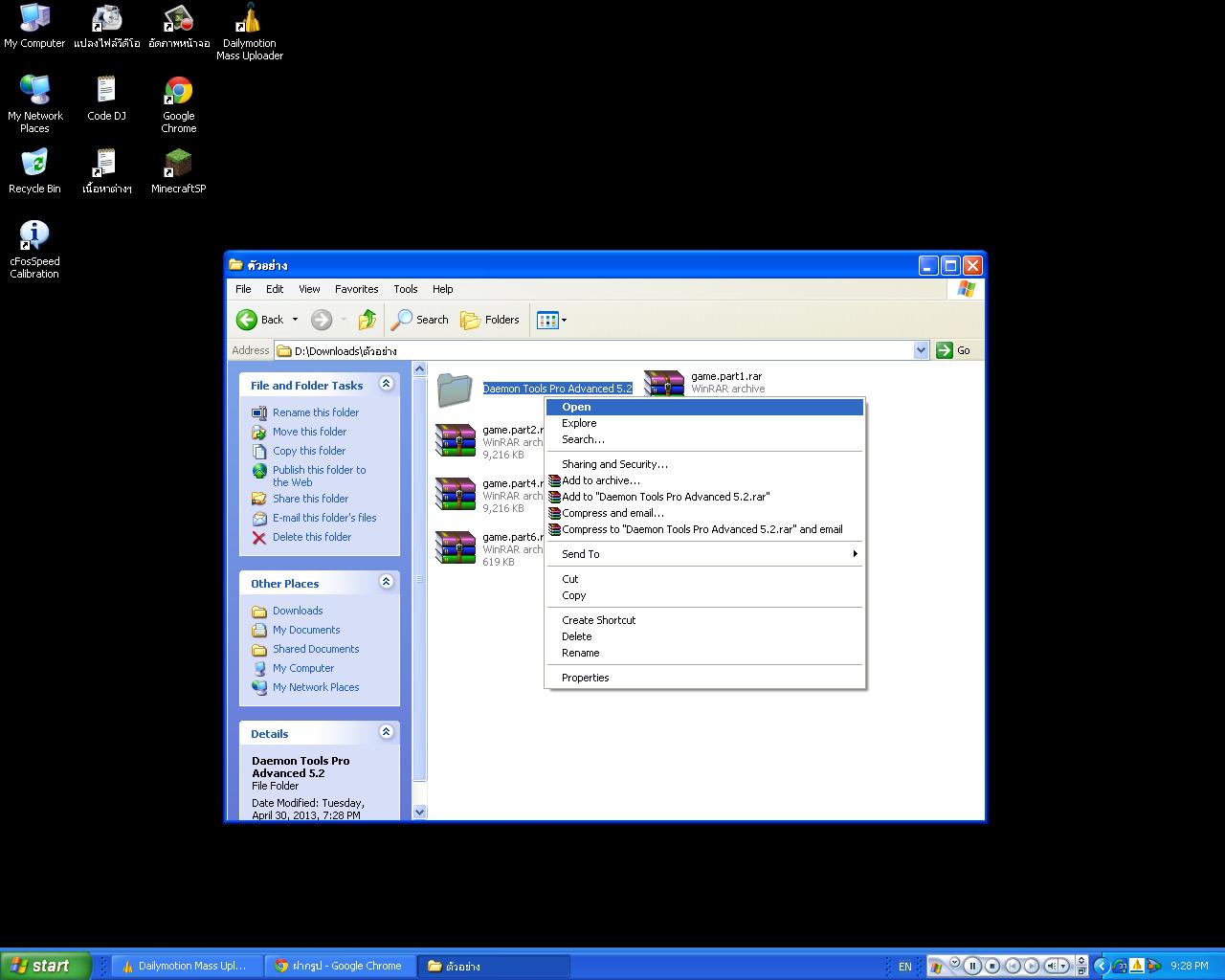Choose Explore from the context menu
Screen dimensions: 1225x980
tap(705, 423)
